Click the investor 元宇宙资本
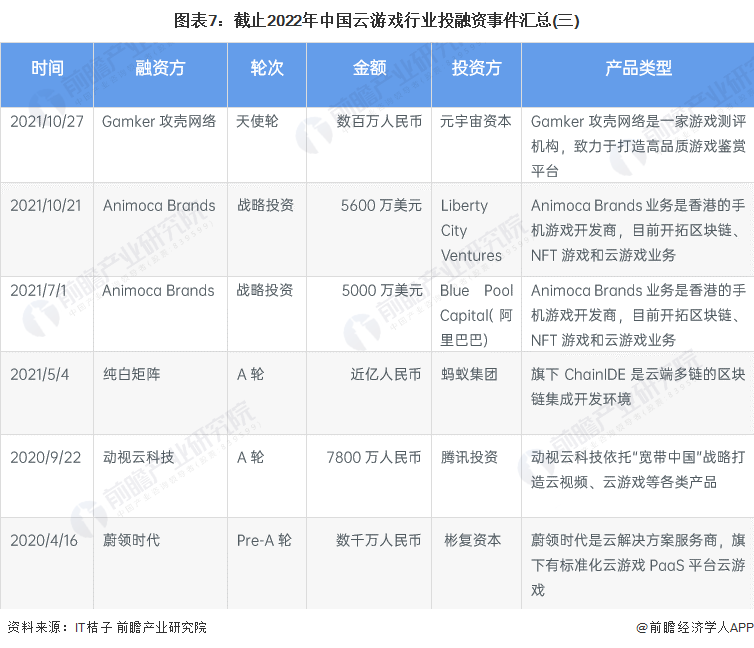 pyautogui.click(x=475, y=121)
